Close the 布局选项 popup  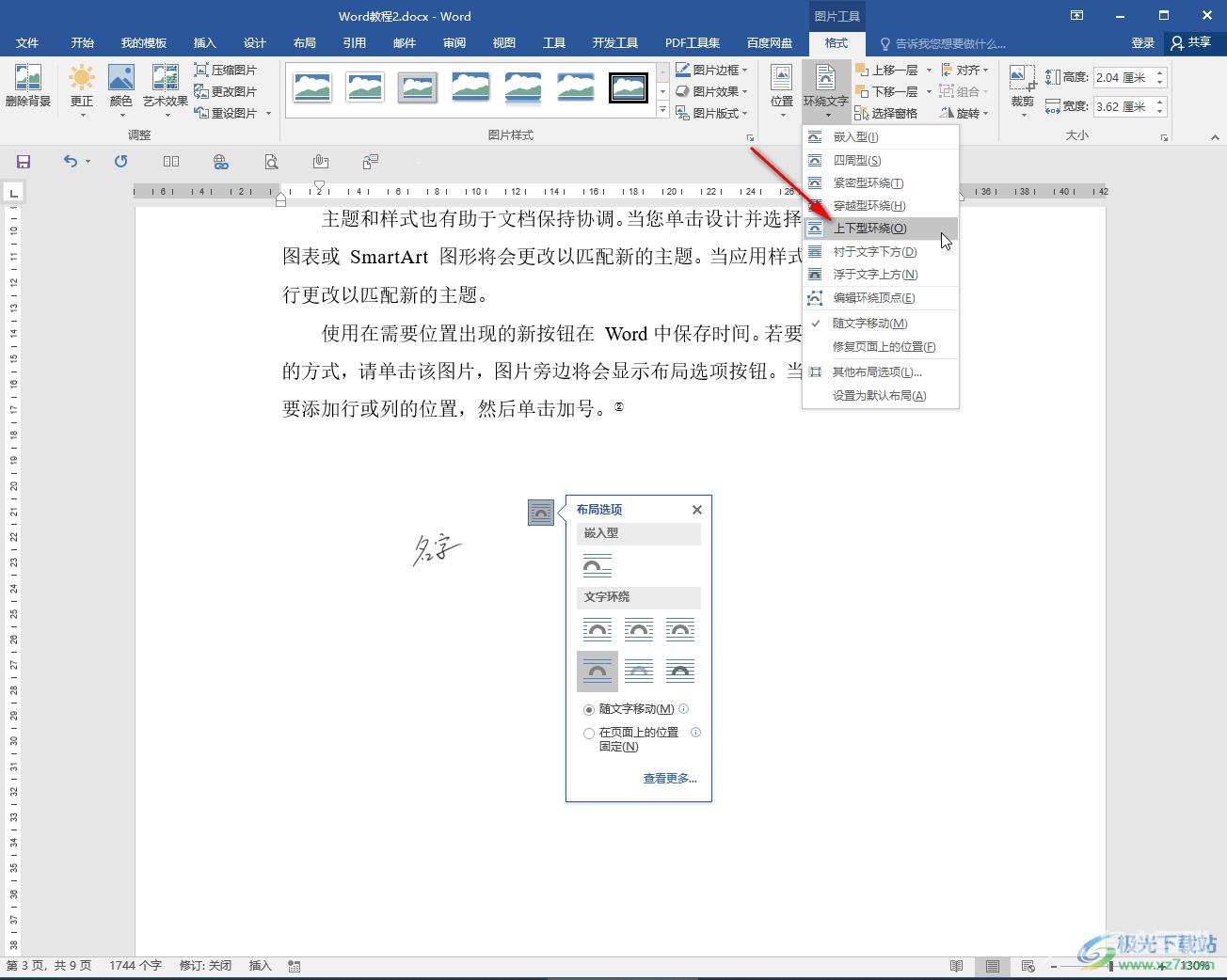(x=697, y=510)
